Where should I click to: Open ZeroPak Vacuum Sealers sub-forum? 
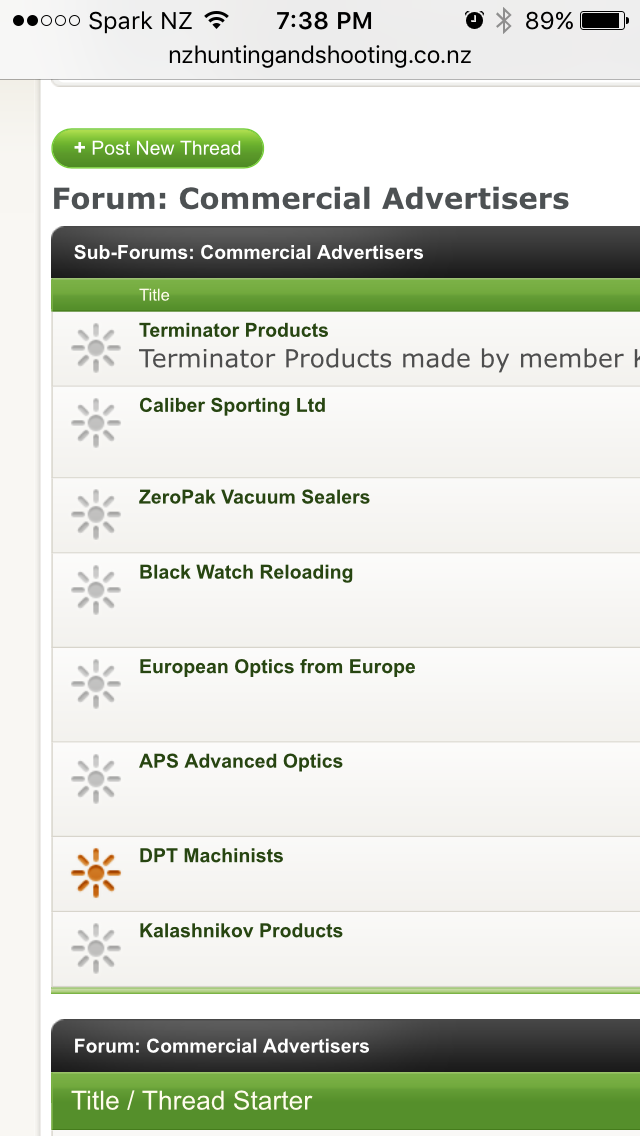pyautogui.click(x=254, y=497)
